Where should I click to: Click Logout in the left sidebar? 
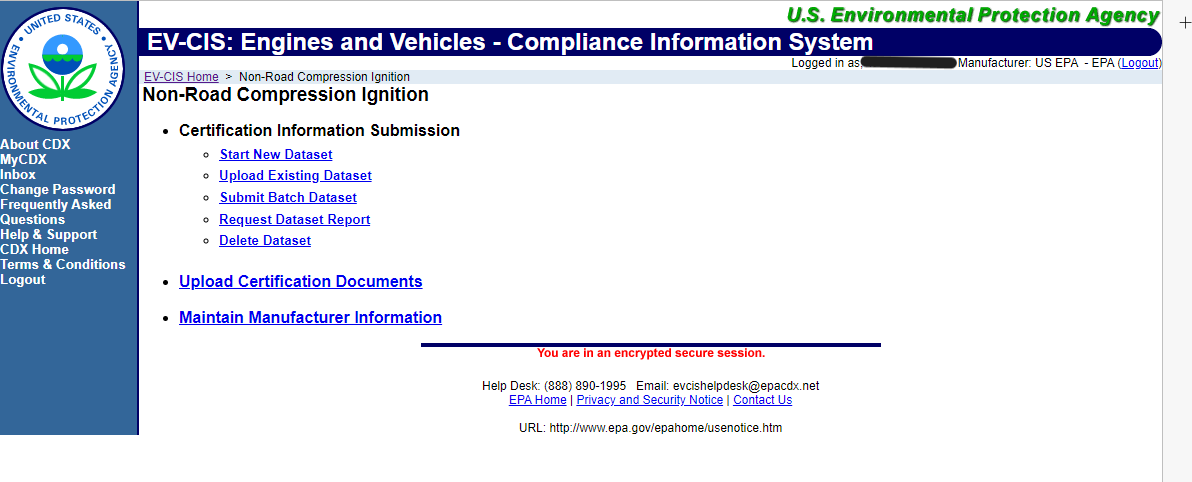pyautogui.click(x=23, y=280)
